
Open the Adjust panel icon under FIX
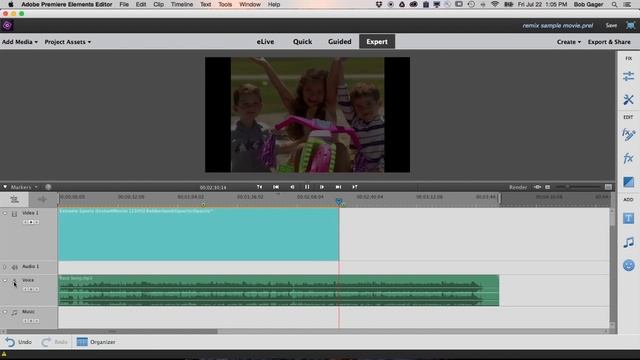pos(629,76)
